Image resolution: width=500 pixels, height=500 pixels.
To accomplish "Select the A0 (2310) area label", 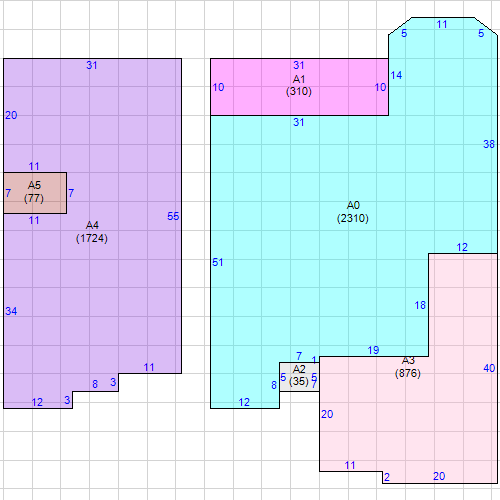I will [353, 212].
